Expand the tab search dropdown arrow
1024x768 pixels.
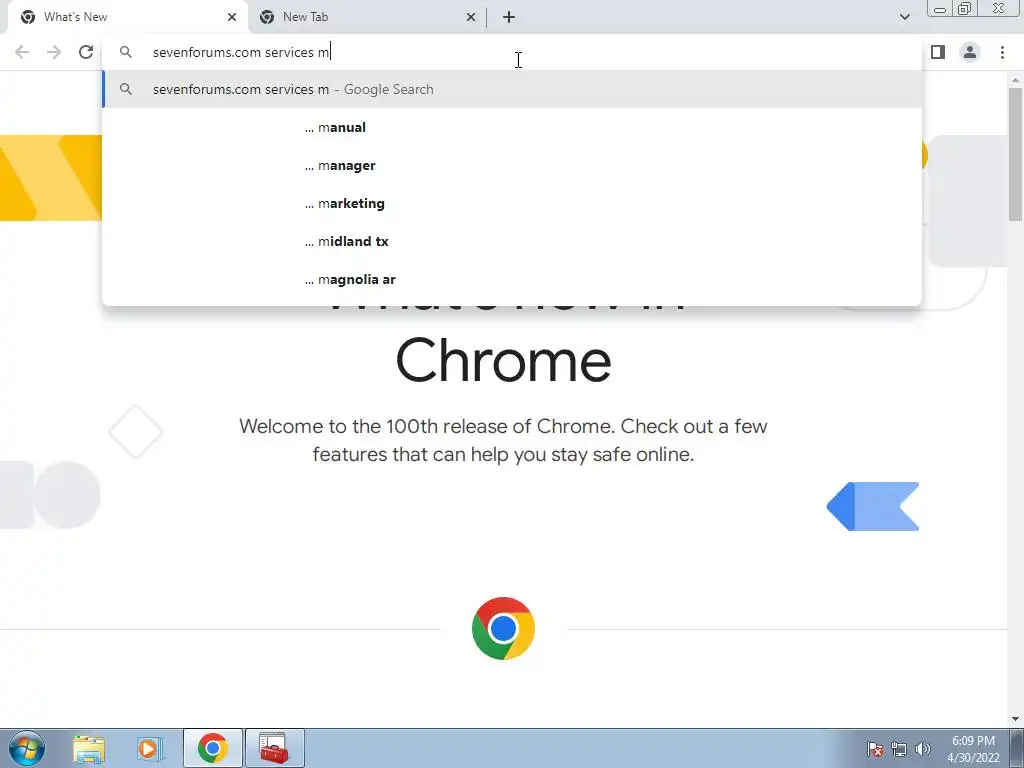click(x=904, y=17)
